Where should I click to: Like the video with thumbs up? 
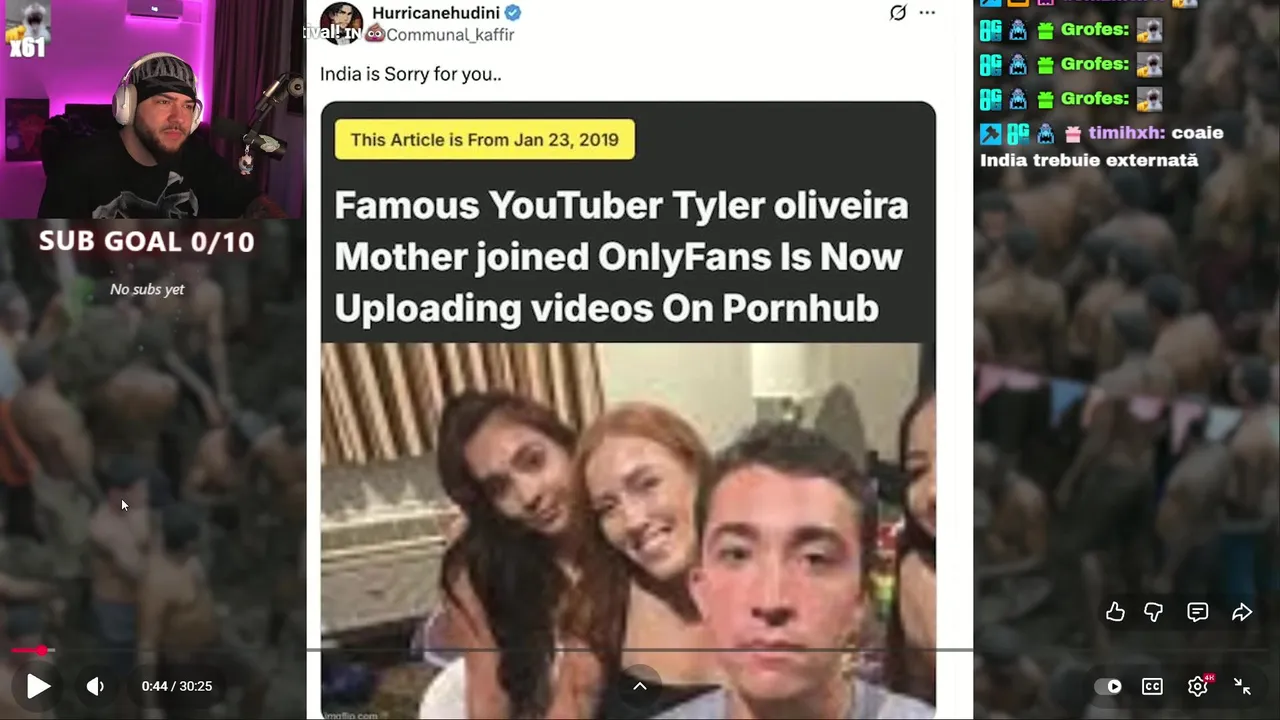[x=1115, y=612]
